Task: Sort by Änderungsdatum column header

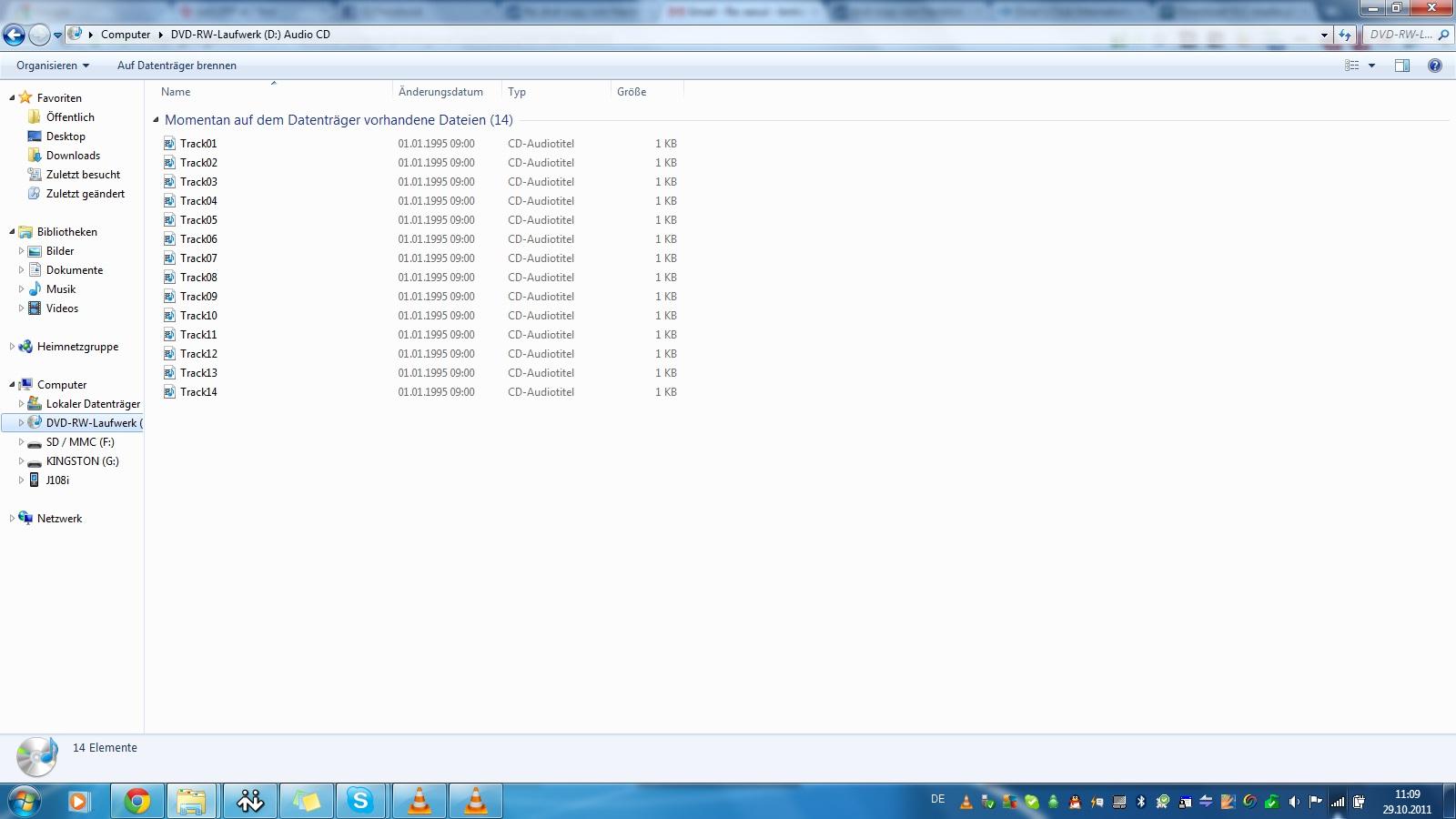Action: coord(440,92)
